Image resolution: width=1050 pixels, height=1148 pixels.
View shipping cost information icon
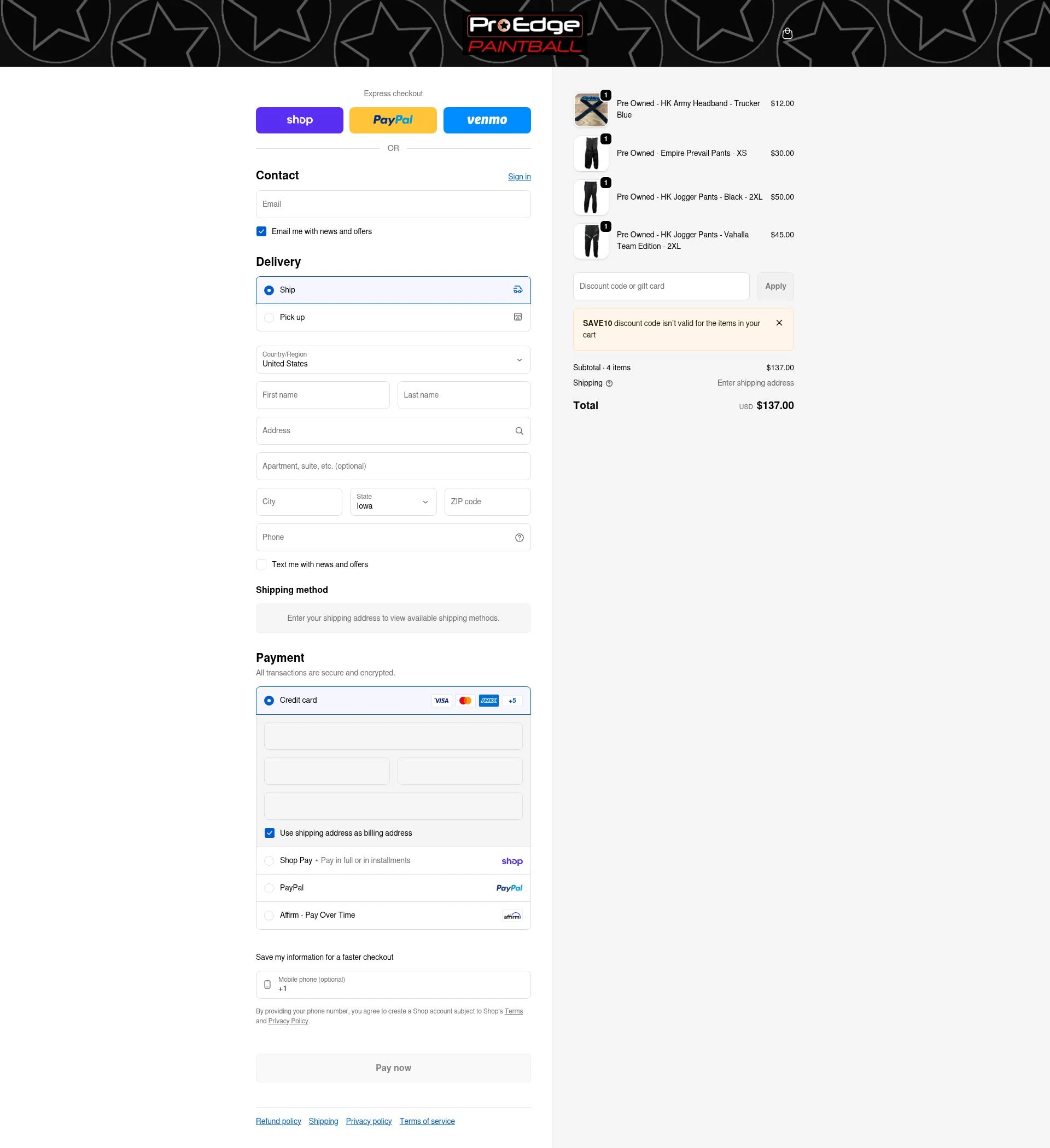[608, 383]
